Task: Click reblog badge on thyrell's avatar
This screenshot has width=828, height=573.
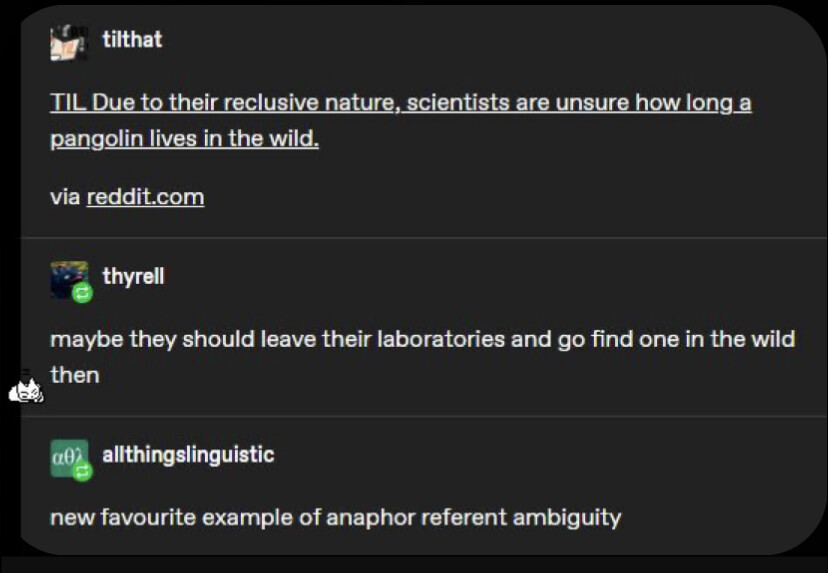Action: tap(82, 293)
